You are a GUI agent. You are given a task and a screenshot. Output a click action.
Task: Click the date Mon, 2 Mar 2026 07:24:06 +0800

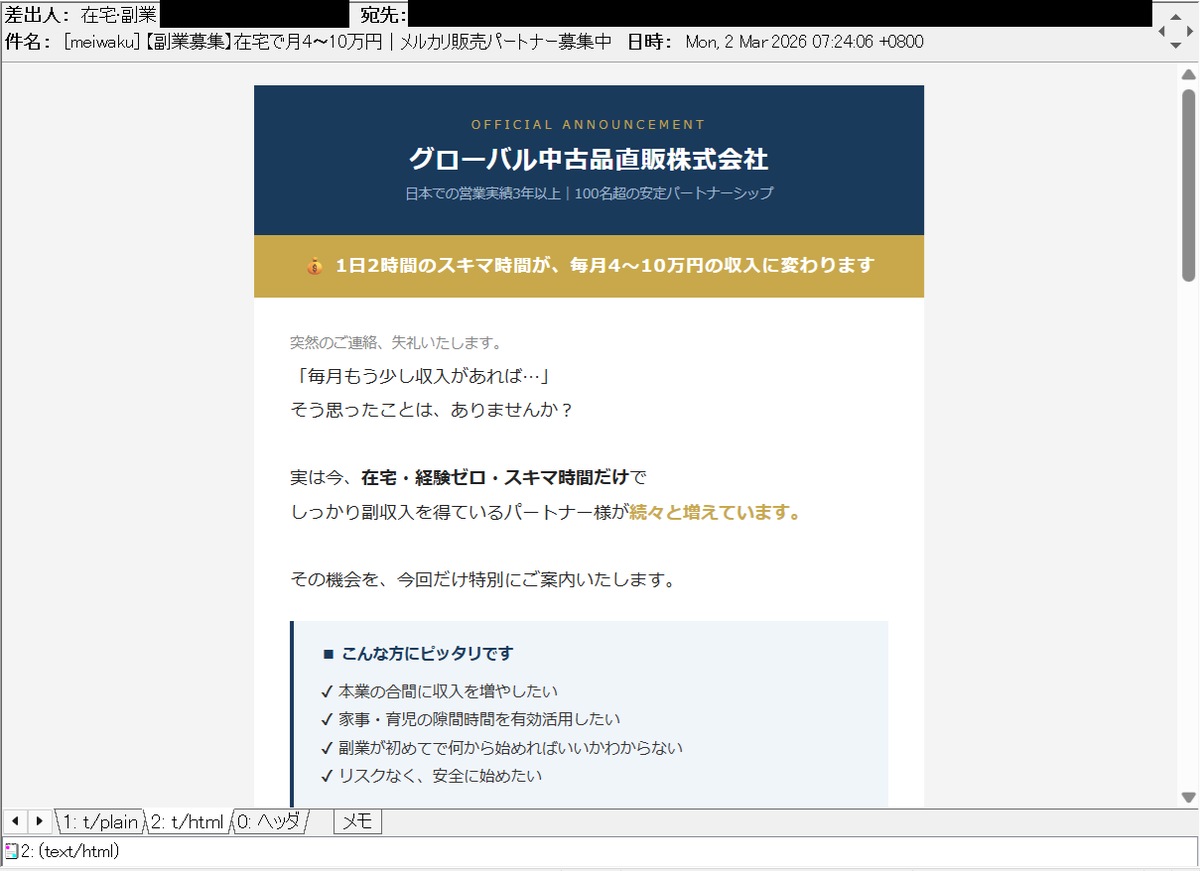tap(805, 41)
